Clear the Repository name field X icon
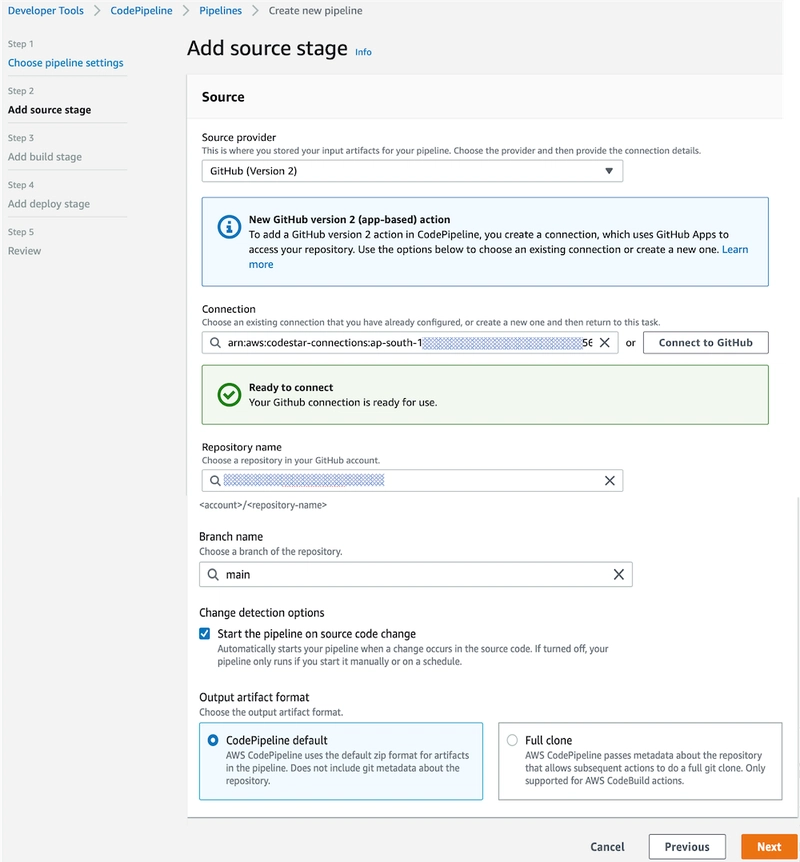This screenshot has width=800, height=862. 609,481
